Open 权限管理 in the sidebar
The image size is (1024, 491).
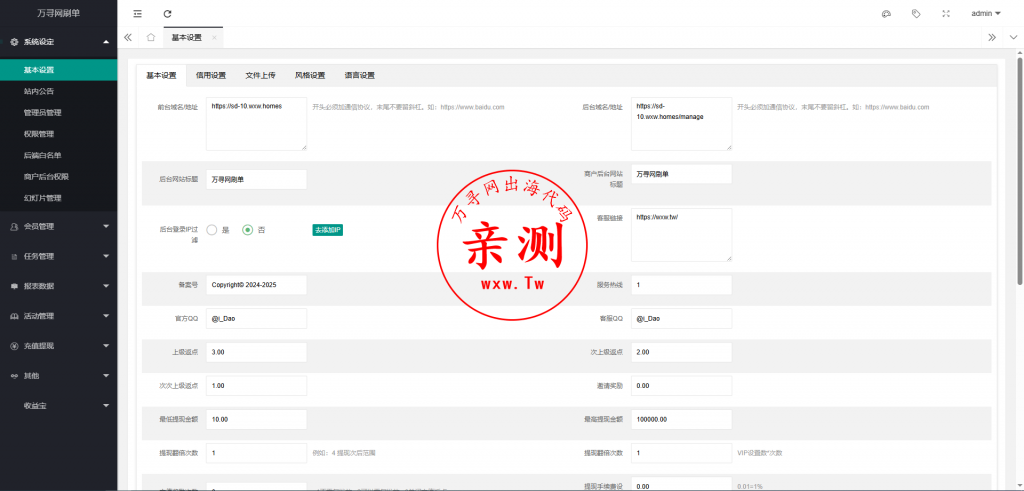59,134
